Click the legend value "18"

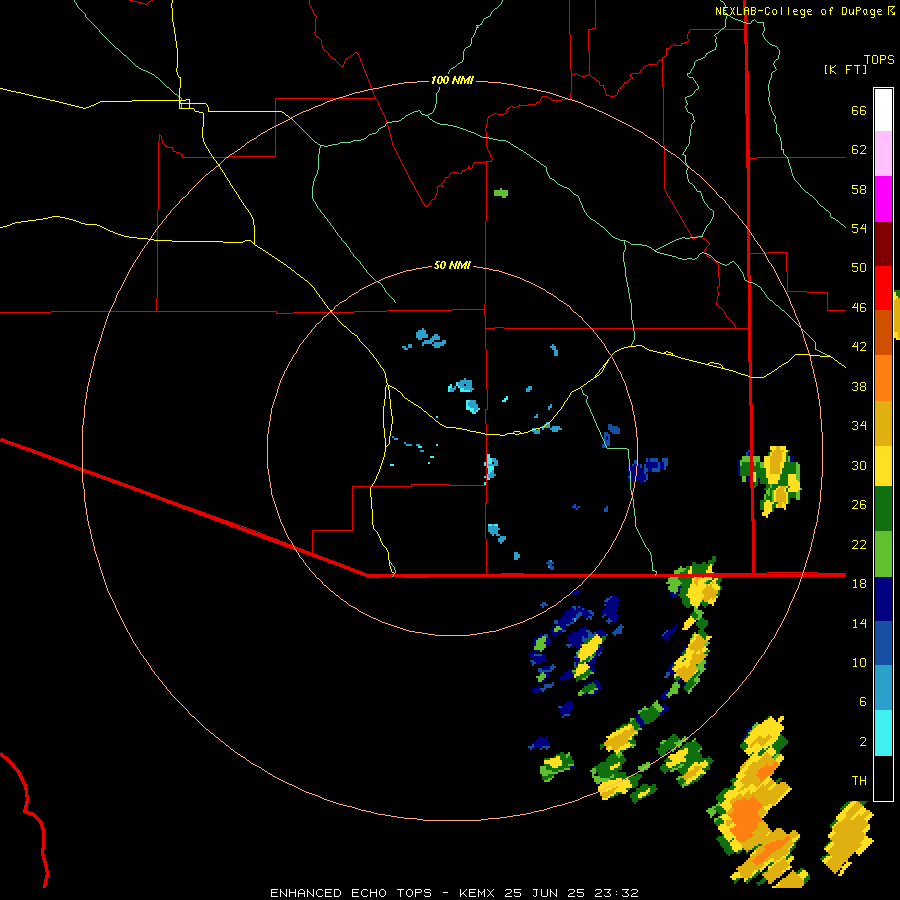pyautogui.click(x=859, y=584)
